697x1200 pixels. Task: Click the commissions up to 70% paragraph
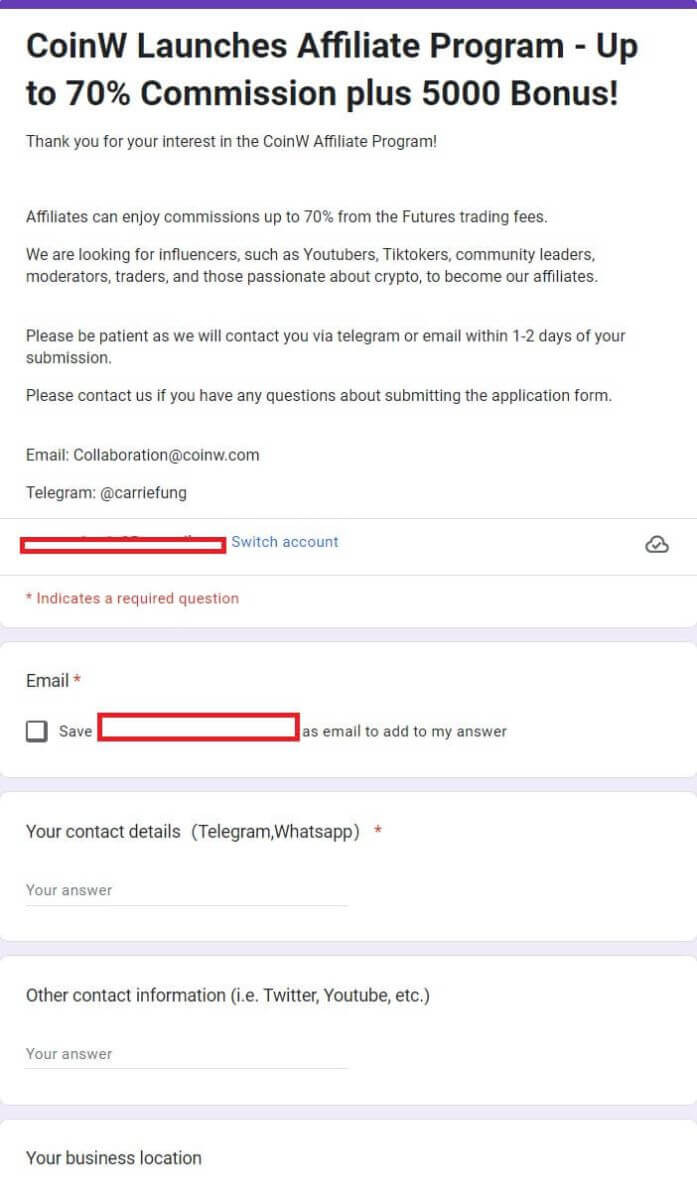click(286, 216)
